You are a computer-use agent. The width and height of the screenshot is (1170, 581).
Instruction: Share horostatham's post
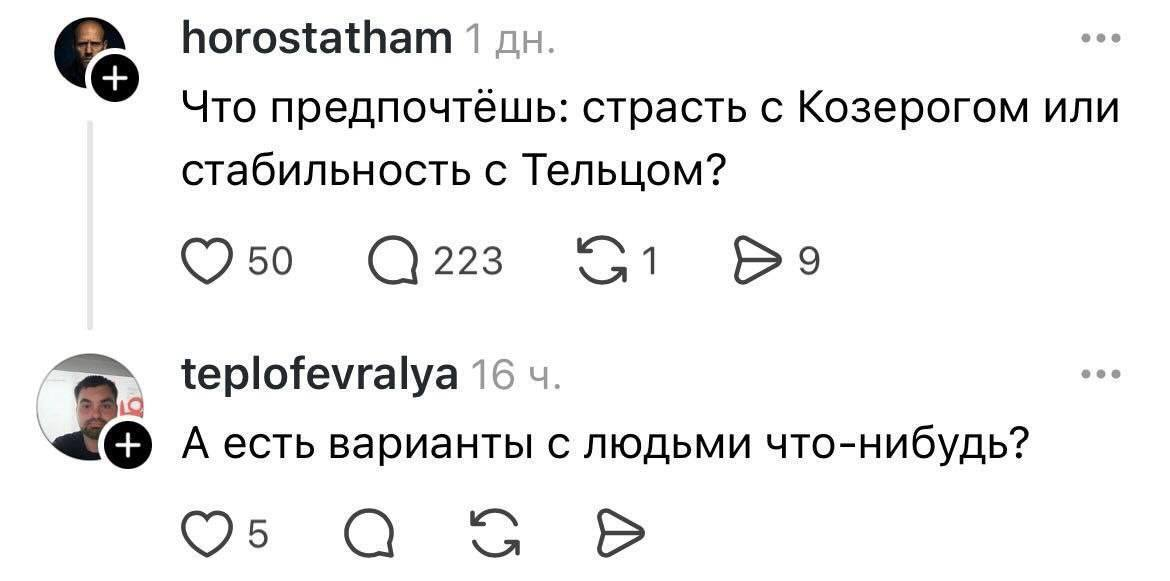pos(760,259)
